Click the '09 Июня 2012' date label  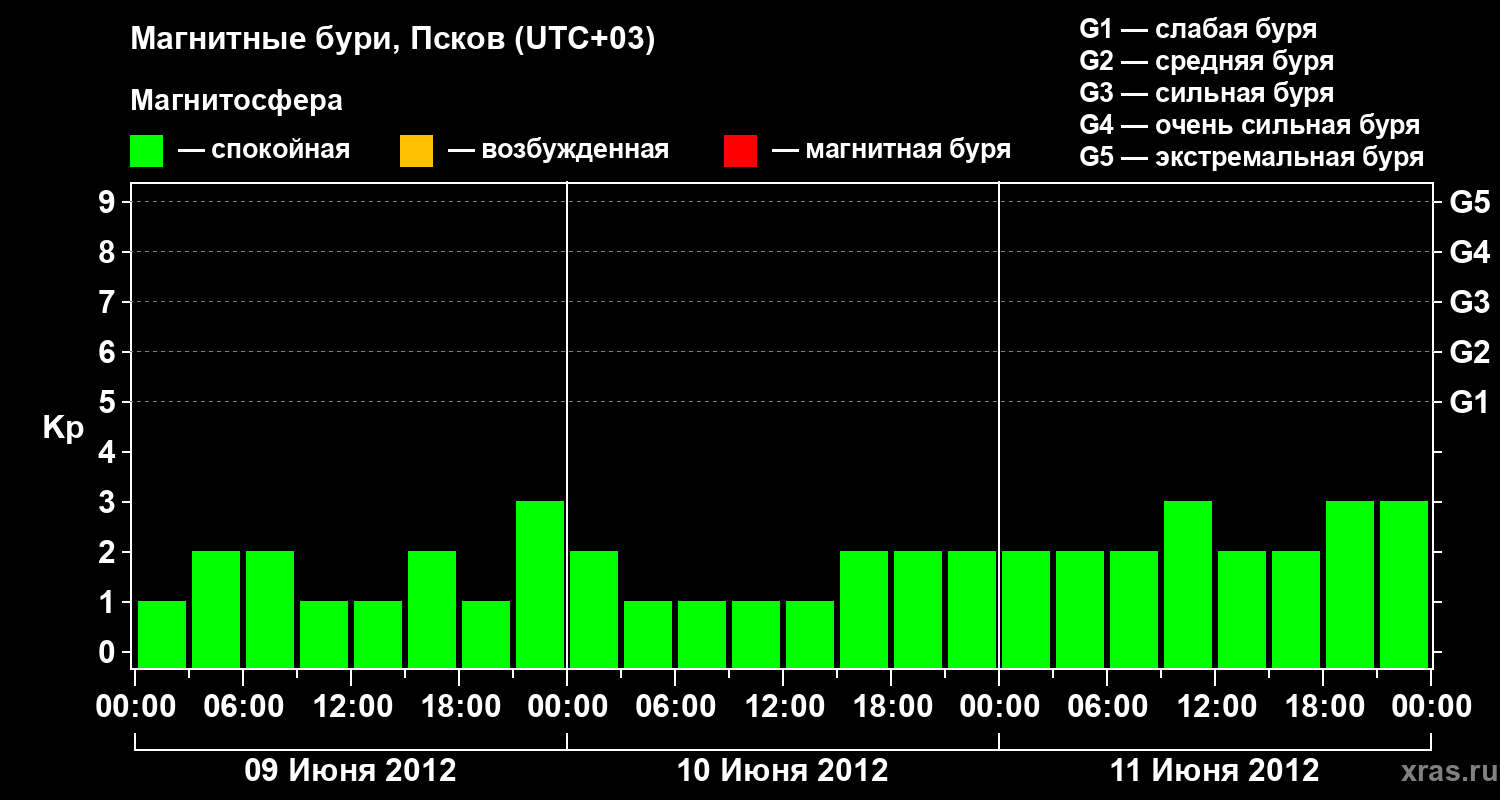tap(351, 771)
